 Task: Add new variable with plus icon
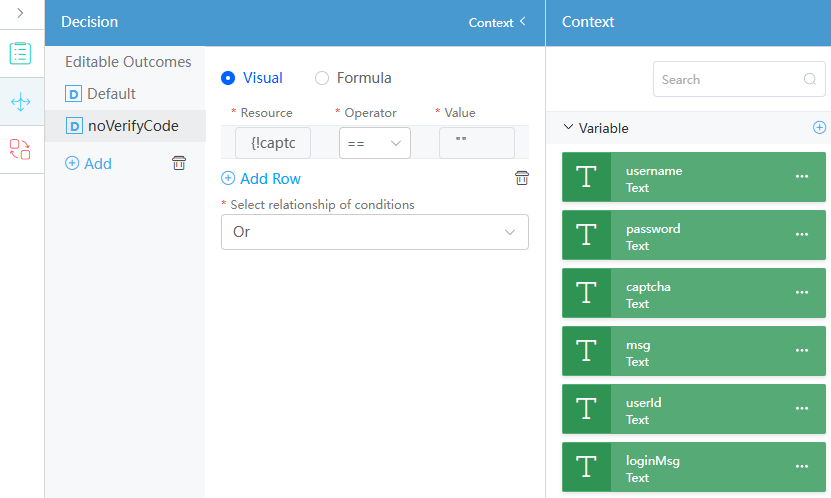819,127
